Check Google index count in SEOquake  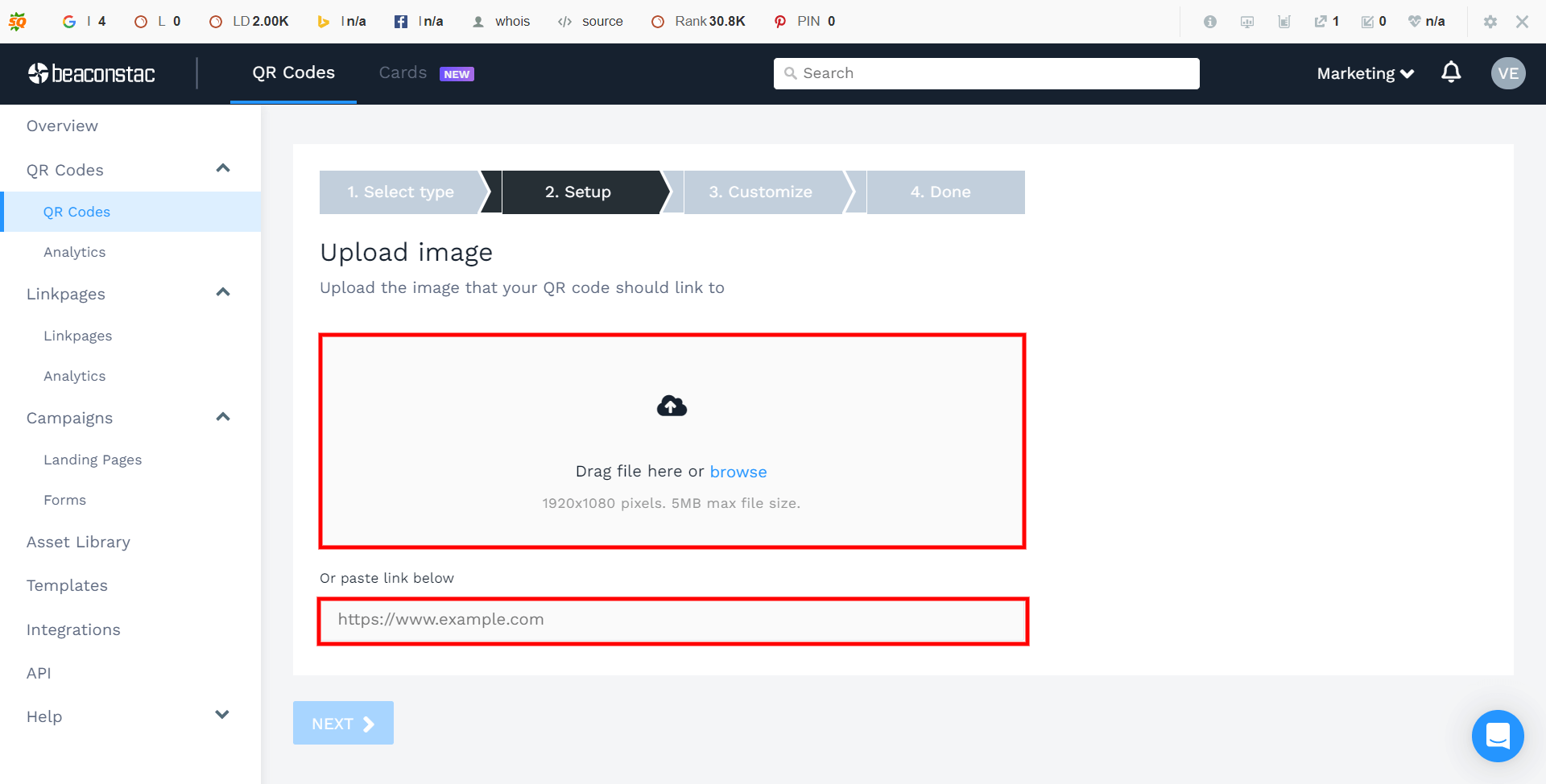85,21
